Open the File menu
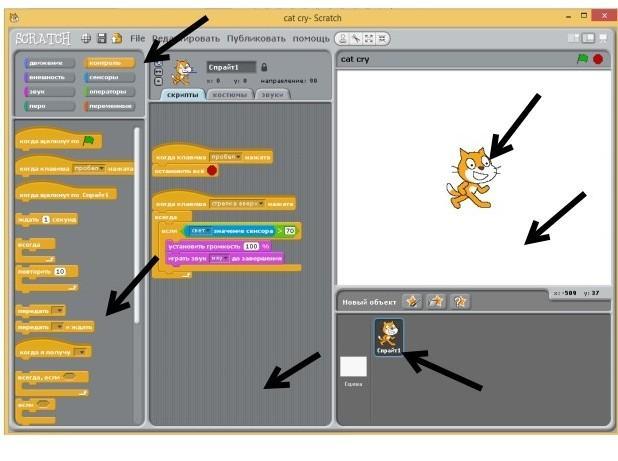 pyautogui.click(x=138, y=39)
